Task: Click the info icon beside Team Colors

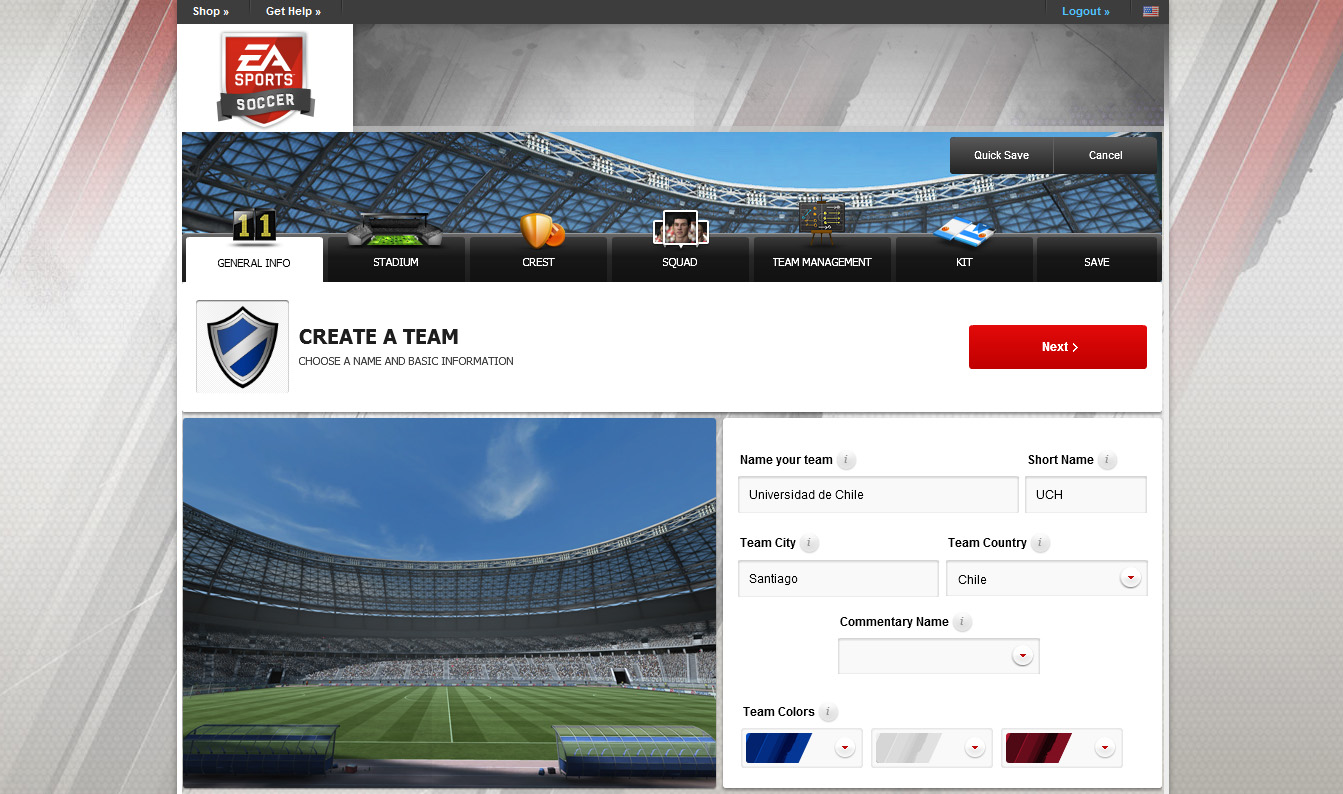Action: pyautogui.click(x=828, y=713)
